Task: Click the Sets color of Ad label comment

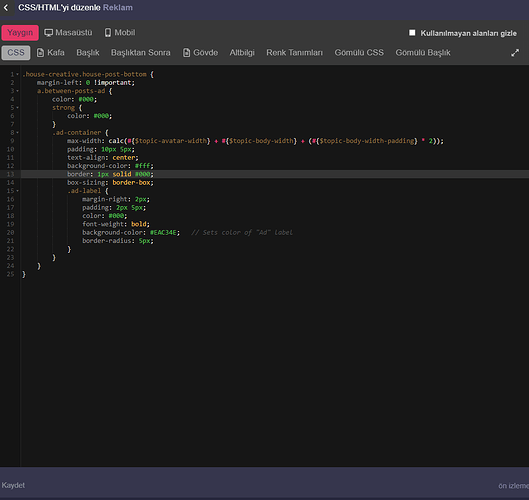Action: pos(242,232)
